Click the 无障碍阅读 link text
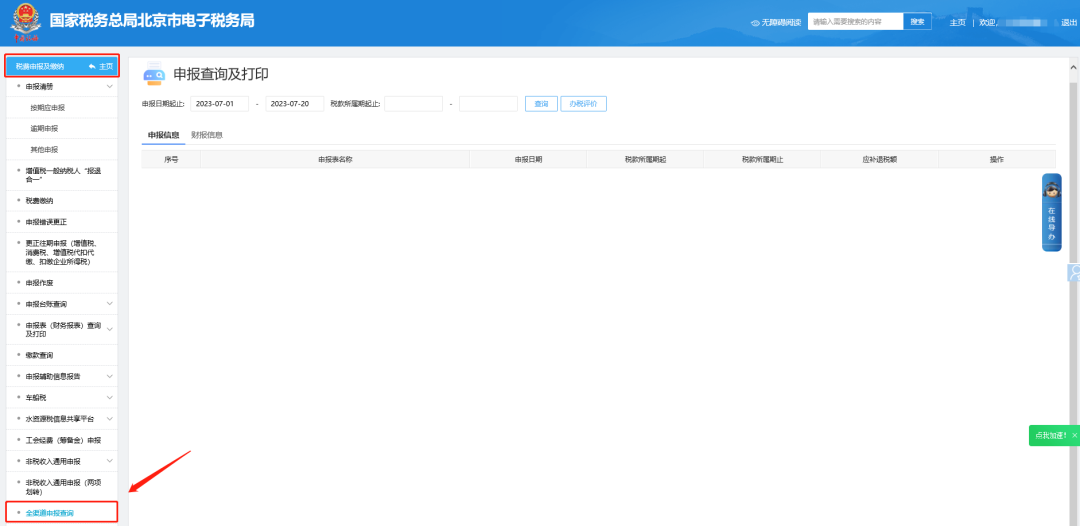 (x=781, y=23)
